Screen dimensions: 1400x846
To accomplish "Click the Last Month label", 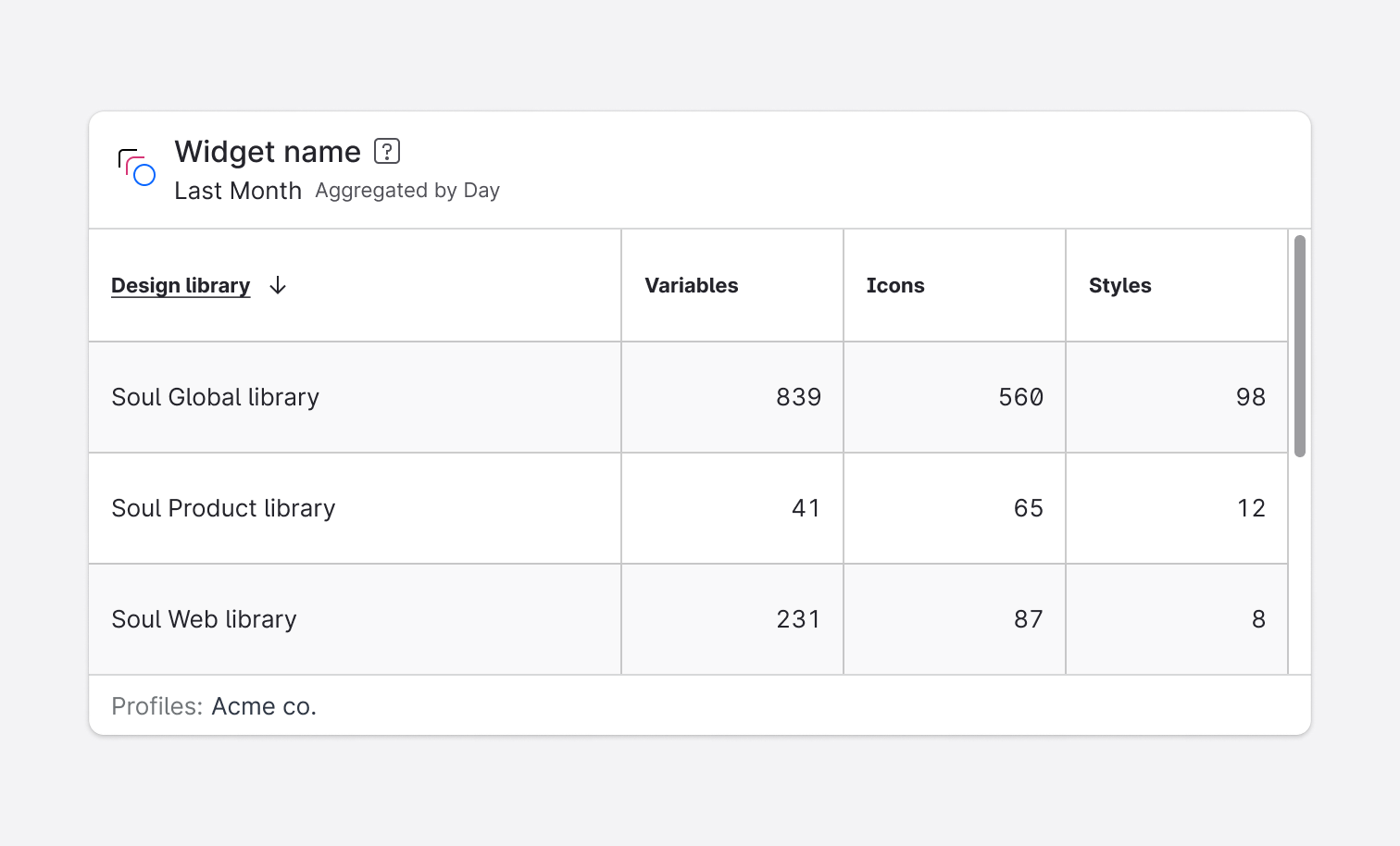I will 238,191.
